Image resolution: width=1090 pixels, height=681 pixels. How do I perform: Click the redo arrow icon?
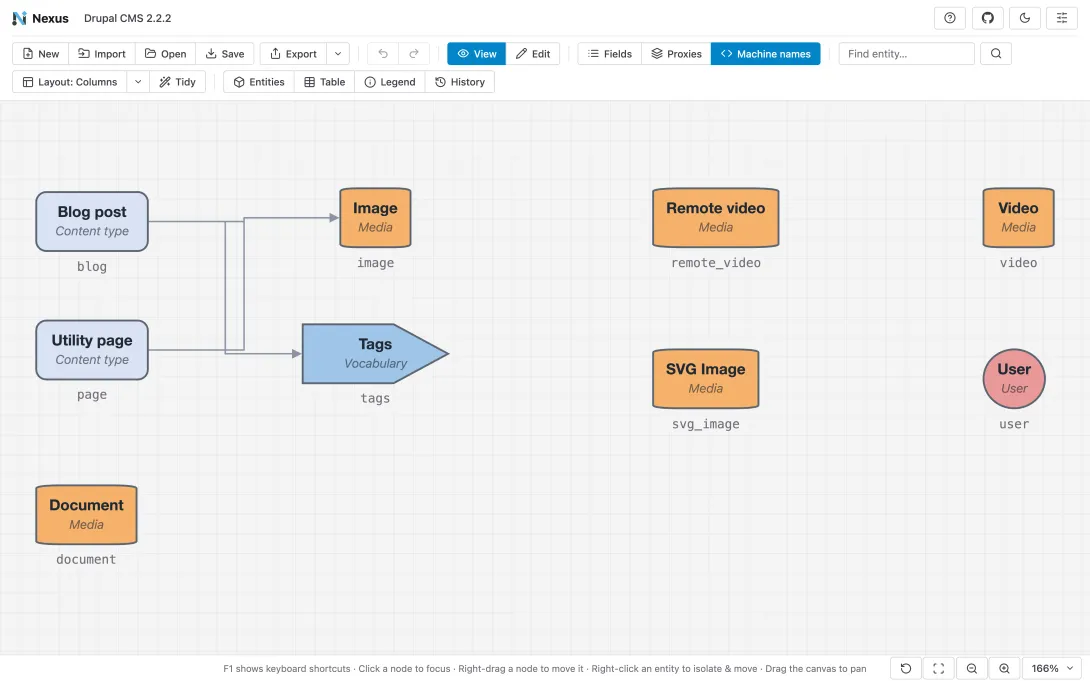coord(414,54)
